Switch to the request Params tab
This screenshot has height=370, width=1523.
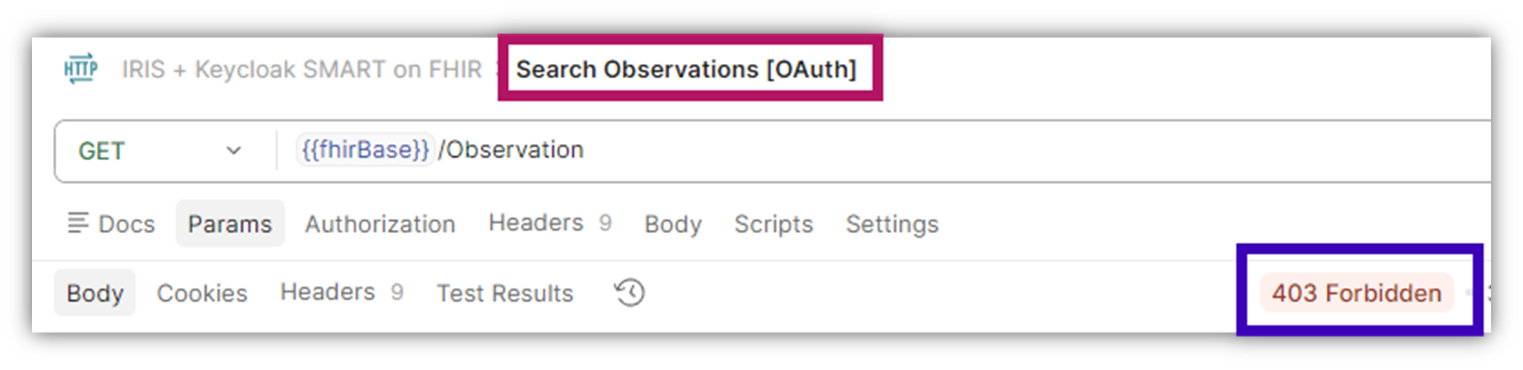(230, 224)
